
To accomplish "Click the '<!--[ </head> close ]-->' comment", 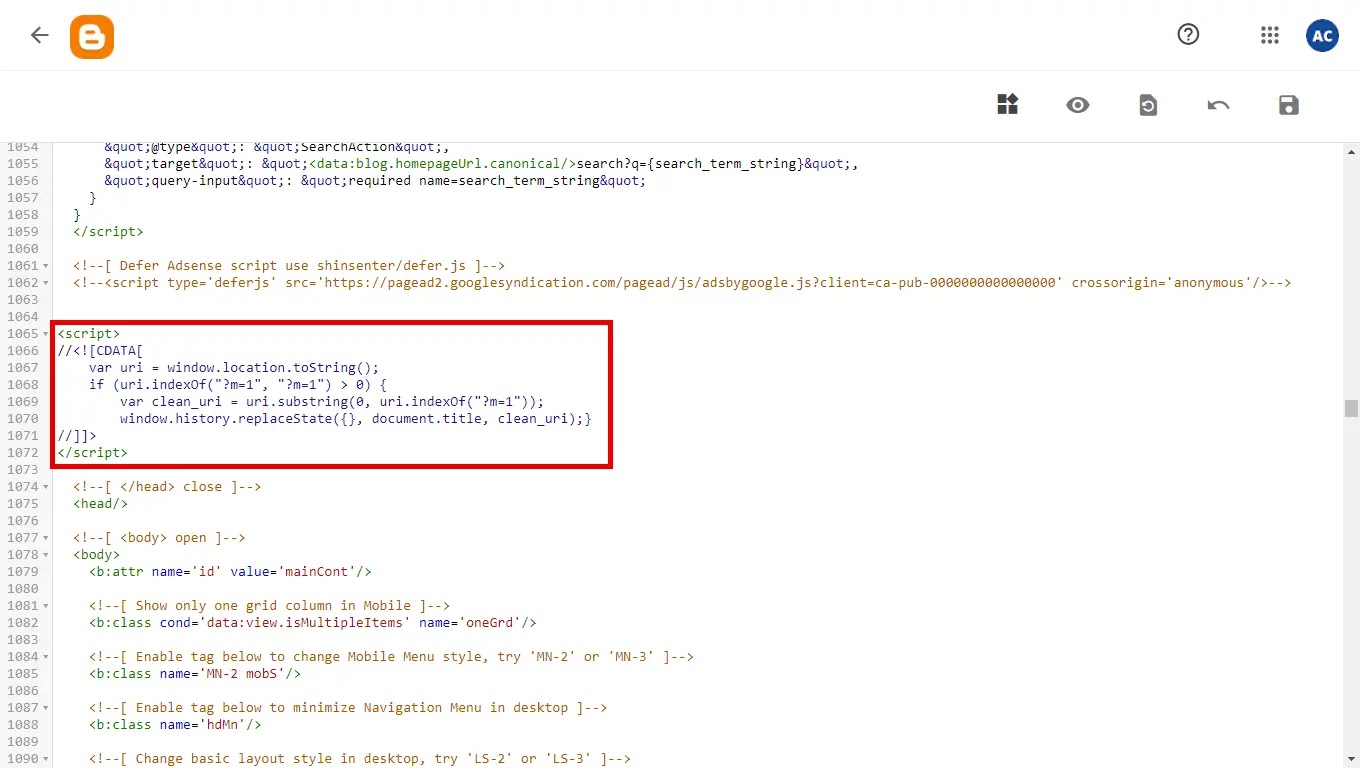I will [167, 486].
